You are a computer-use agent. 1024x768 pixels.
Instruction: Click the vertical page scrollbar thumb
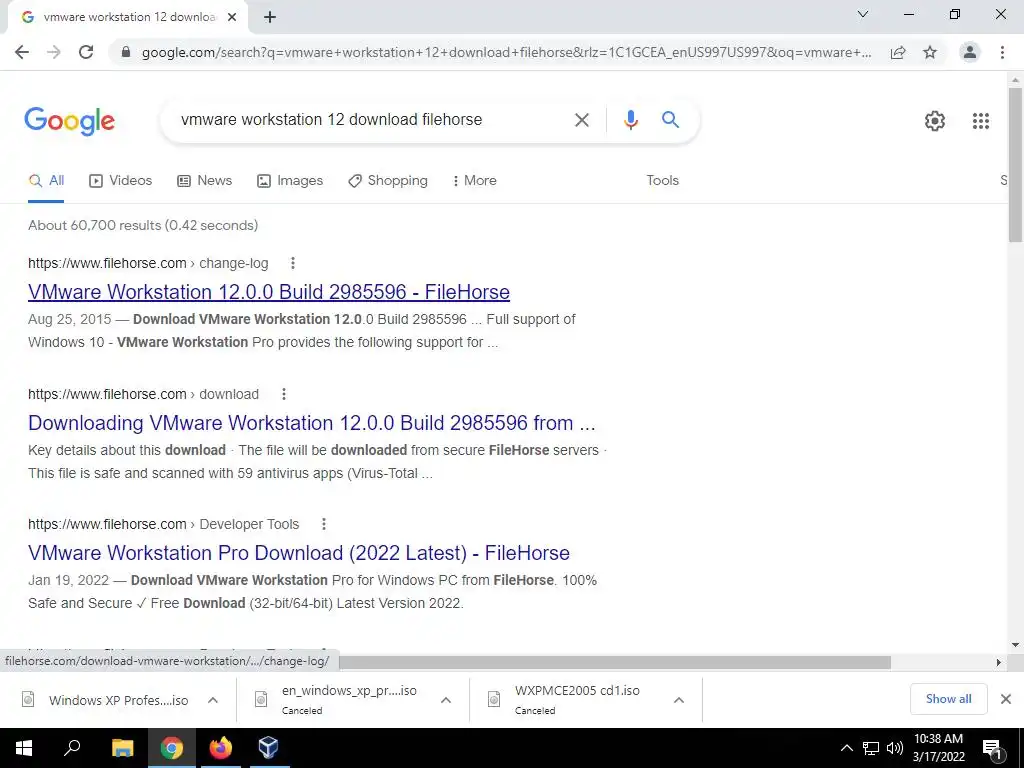pyautogui.click(x=1015, y=164)
